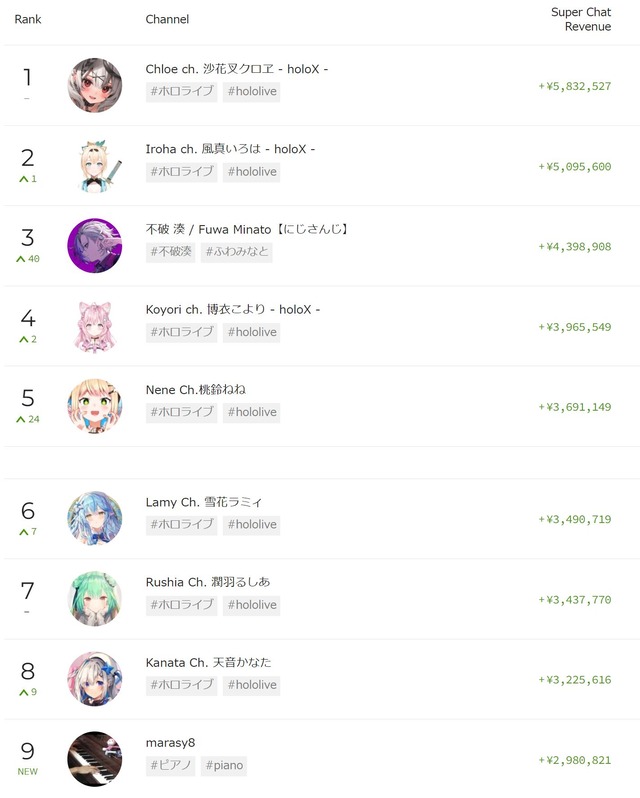Click #ホロライブ tag under Lamy Ch.
640x798 pixels.
pos(182,525)
